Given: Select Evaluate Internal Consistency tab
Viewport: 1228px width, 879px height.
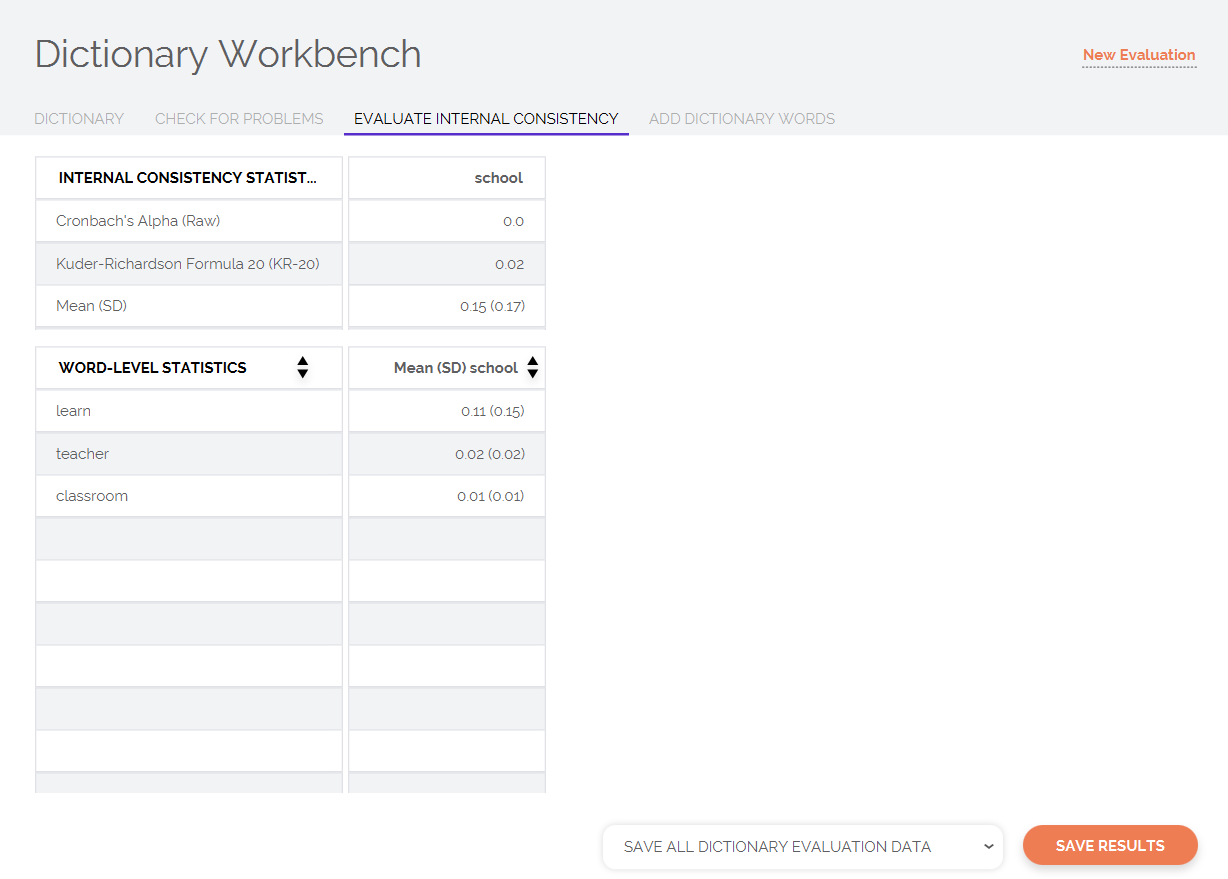Looking at the screenshot, I should pyautogui.click(x=486, y=118).
